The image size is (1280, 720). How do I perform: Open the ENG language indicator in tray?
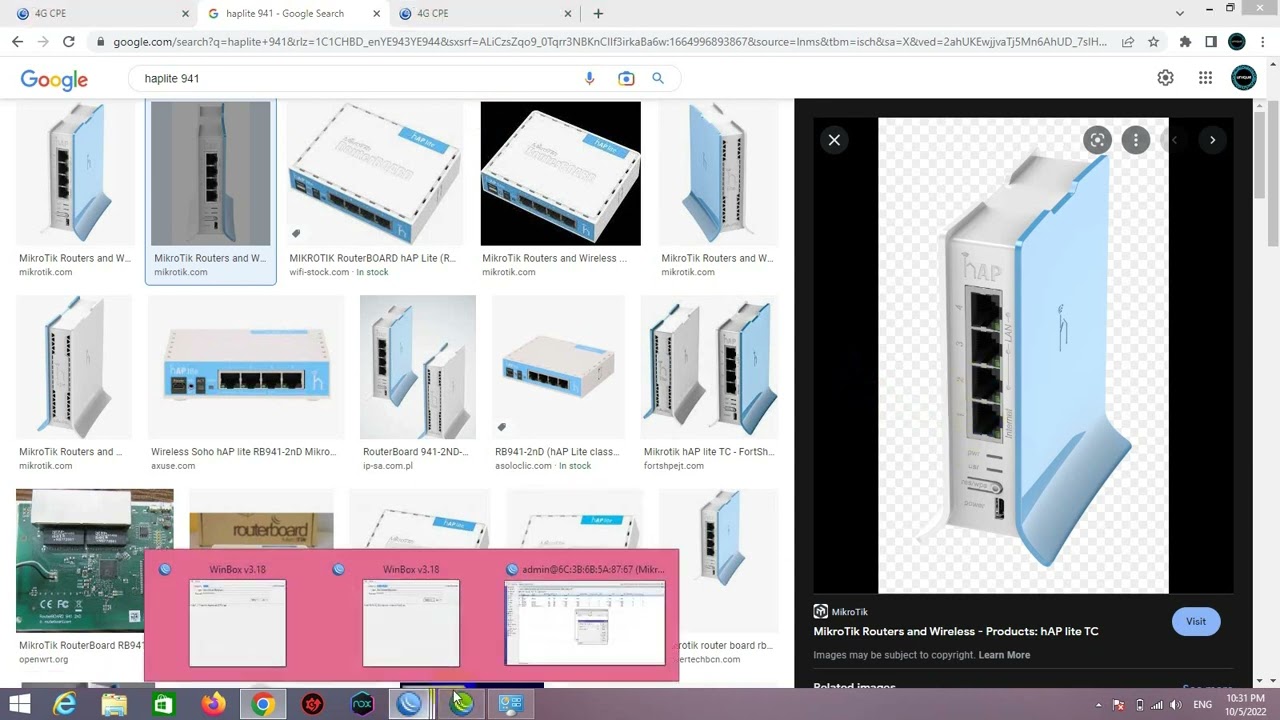point(1202,705)
